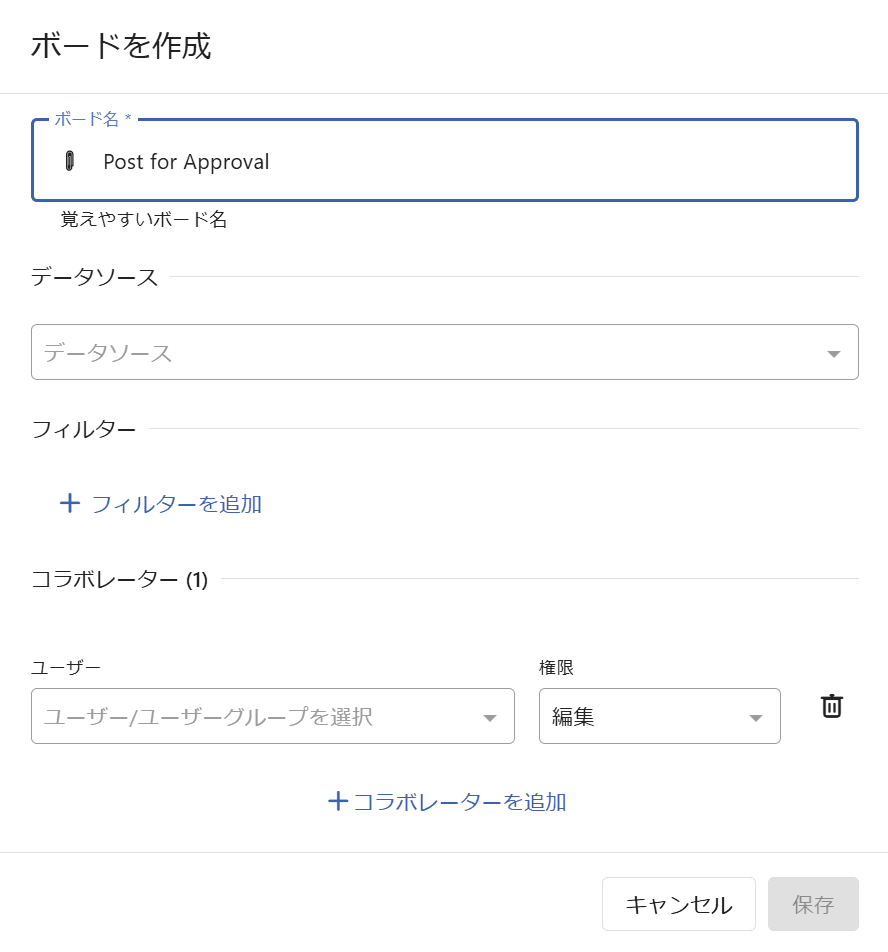Click the paperclip icon in board name field
The height and width of the screenshot is (952, 888).
(70, 161)
